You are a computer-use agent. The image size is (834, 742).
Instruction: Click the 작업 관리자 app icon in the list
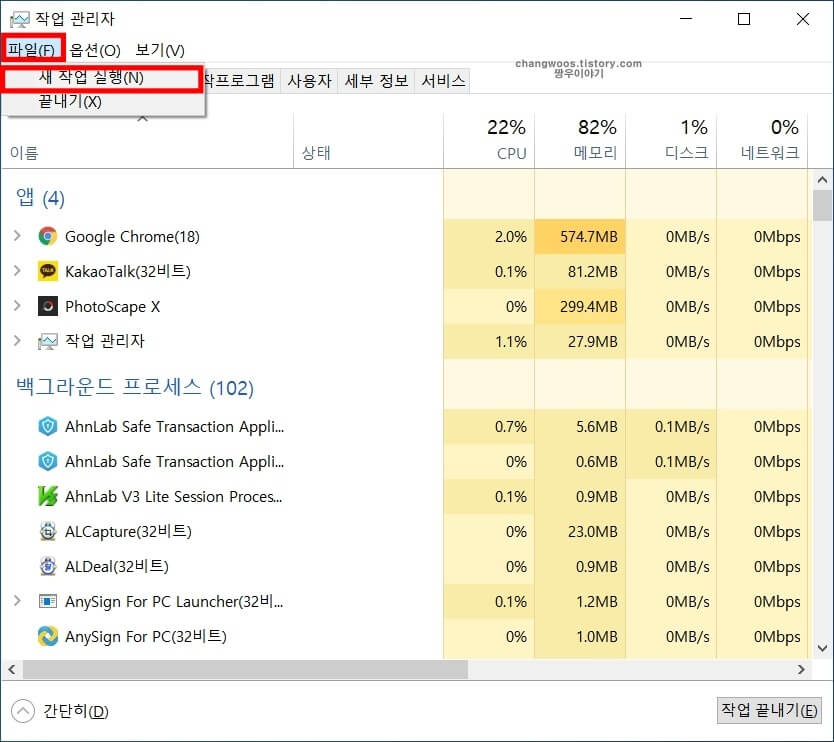49,341
